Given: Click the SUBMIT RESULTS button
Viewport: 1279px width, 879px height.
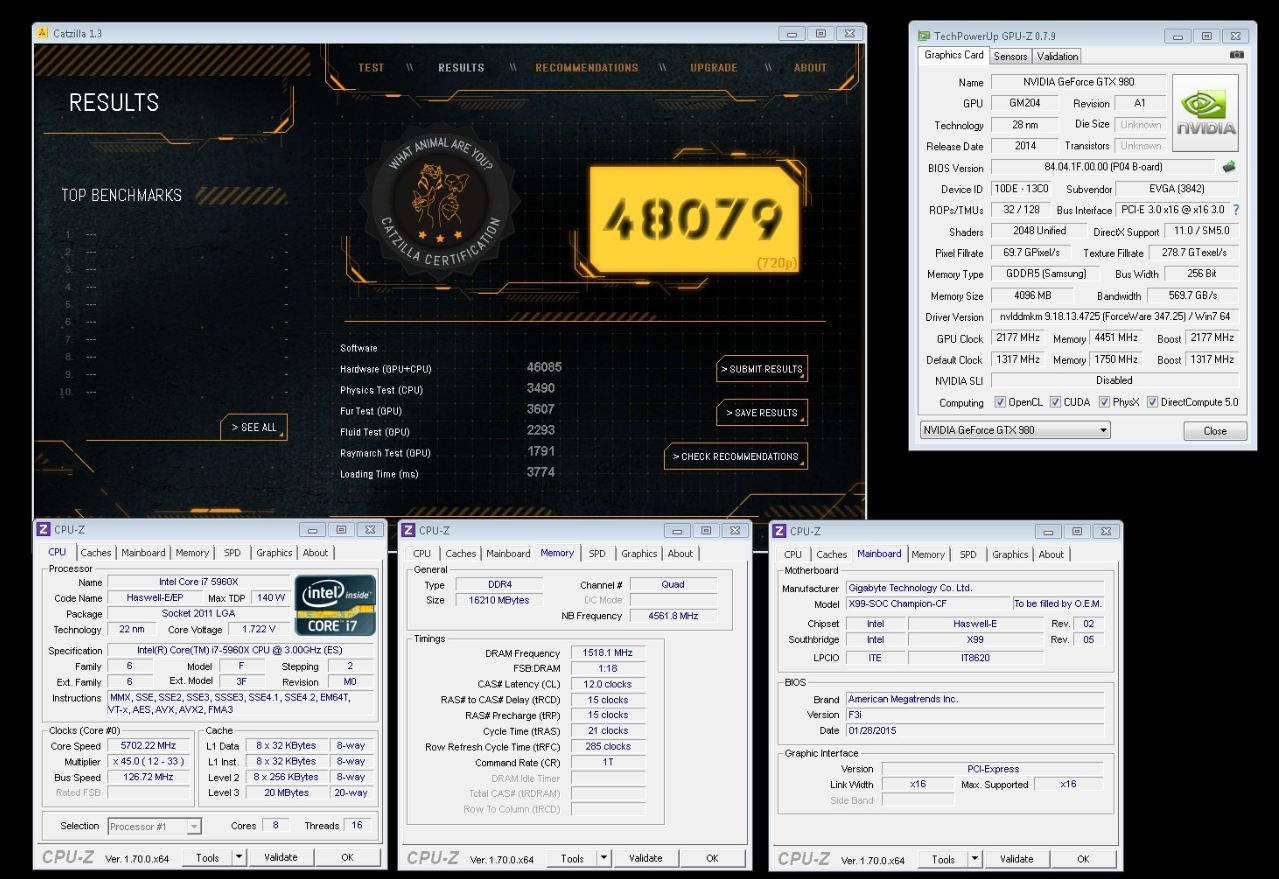Looking at the screenshot, I should tap(762, 369).
